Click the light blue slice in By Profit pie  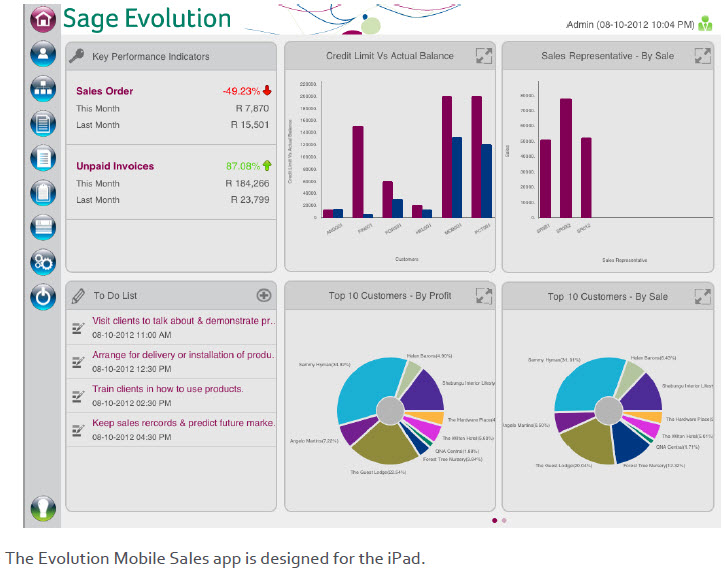pos(365,388)
